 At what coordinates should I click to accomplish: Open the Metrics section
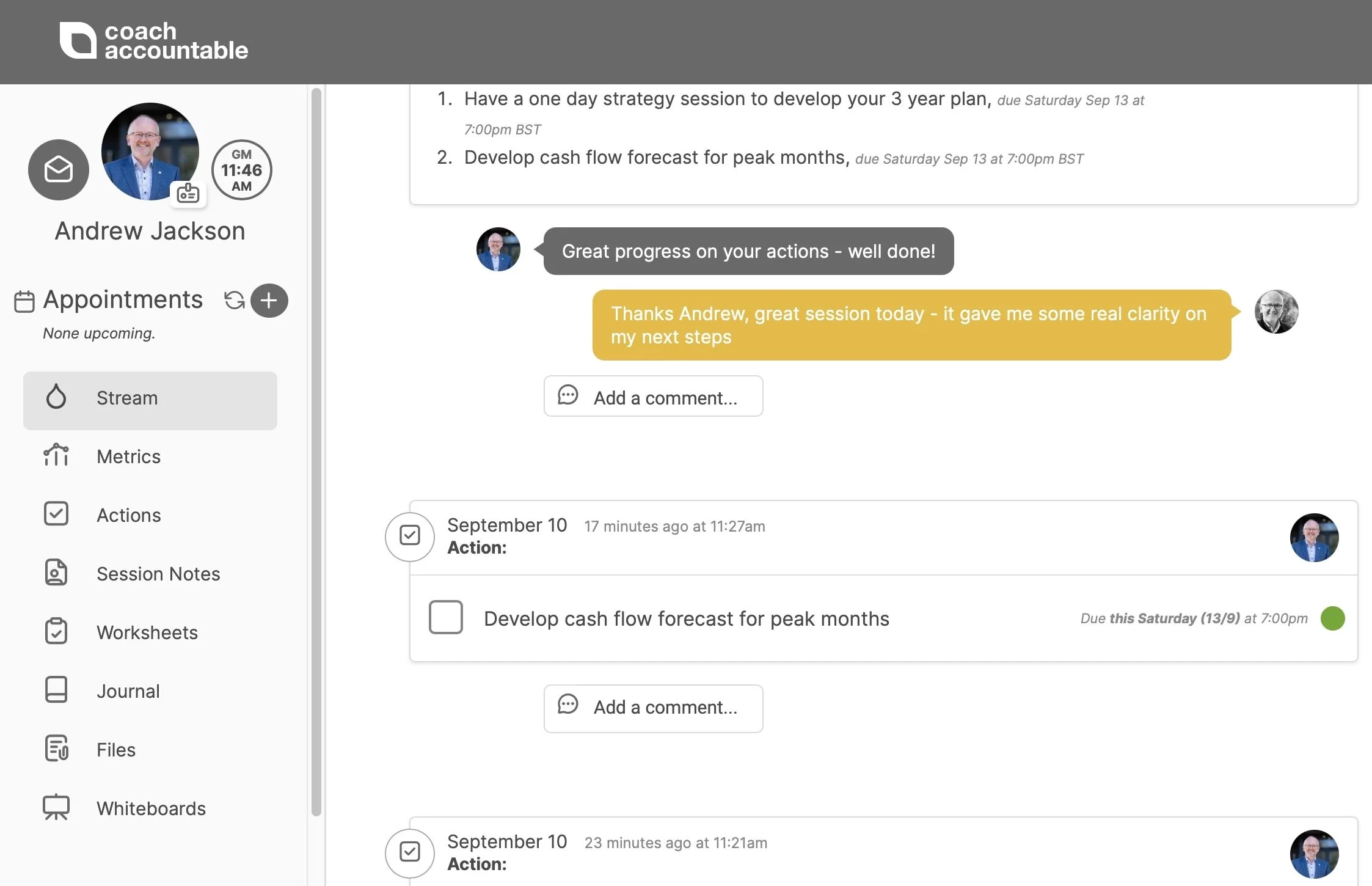(x=128, y=456)
